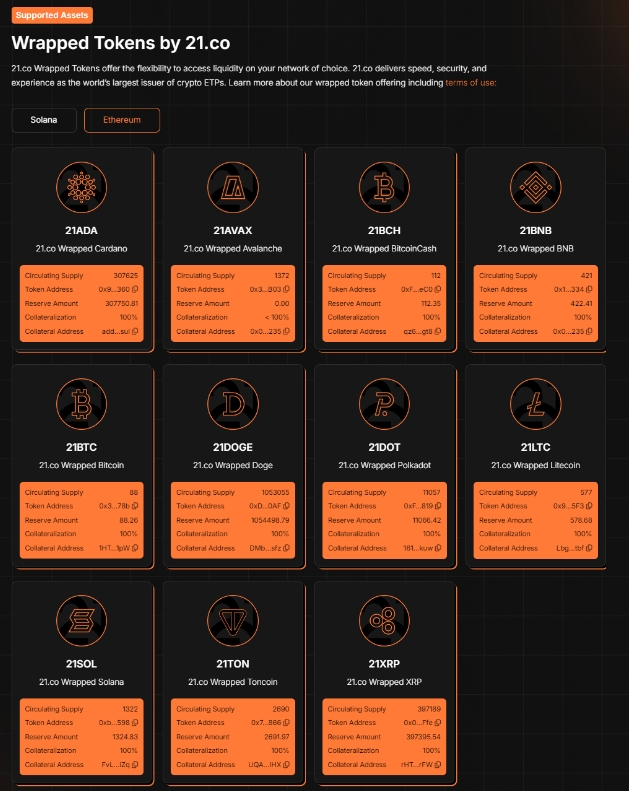Copy the 21ADA collateral address
This screenshot has height=791, width=629.
point(135,331)
